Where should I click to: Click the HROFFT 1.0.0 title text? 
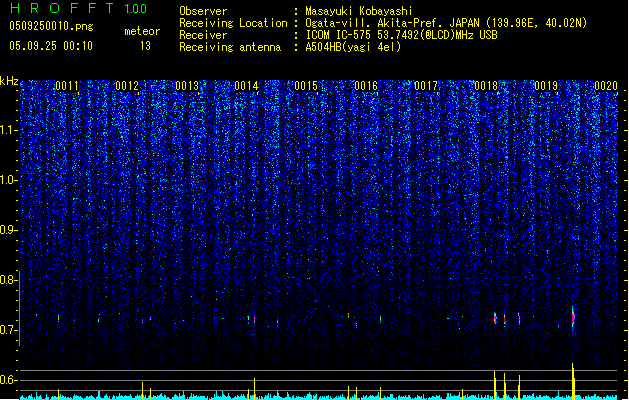(x=79, y=8)
